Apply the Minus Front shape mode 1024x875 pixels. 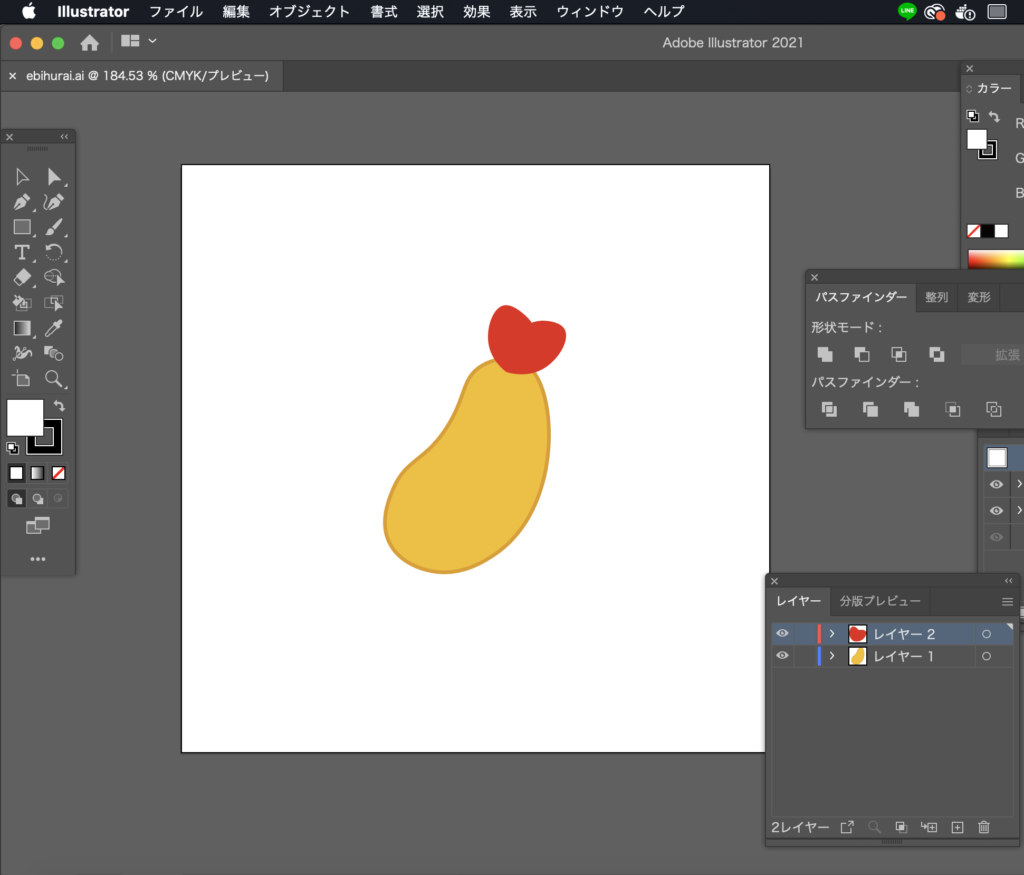862,354
